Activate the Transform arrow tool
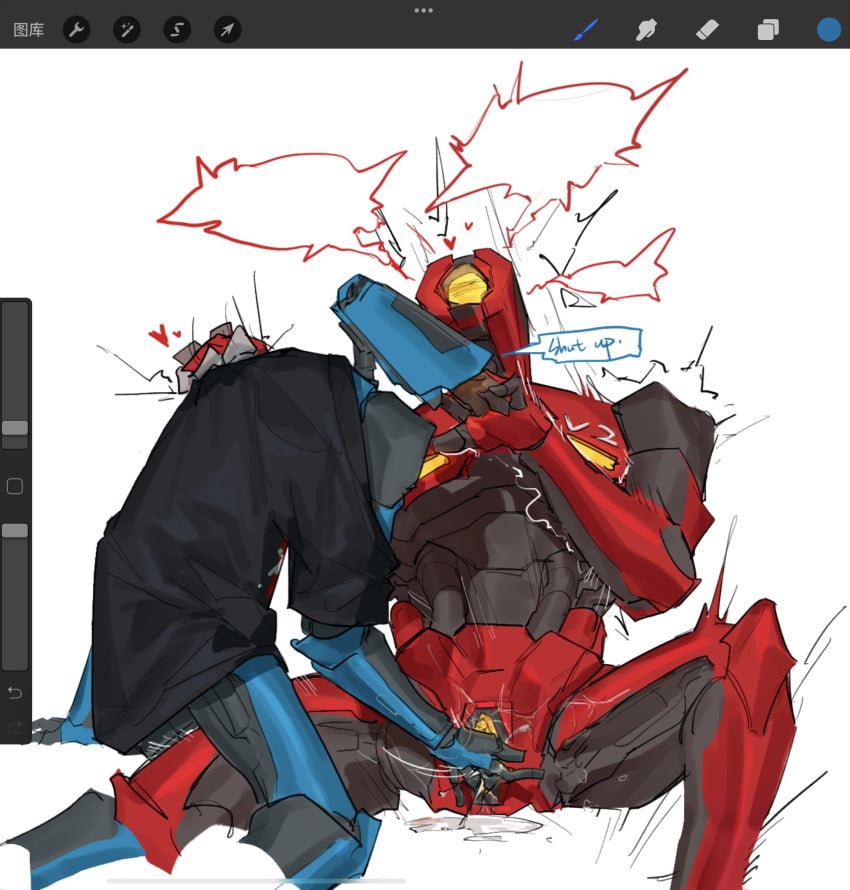 [227, 30]
